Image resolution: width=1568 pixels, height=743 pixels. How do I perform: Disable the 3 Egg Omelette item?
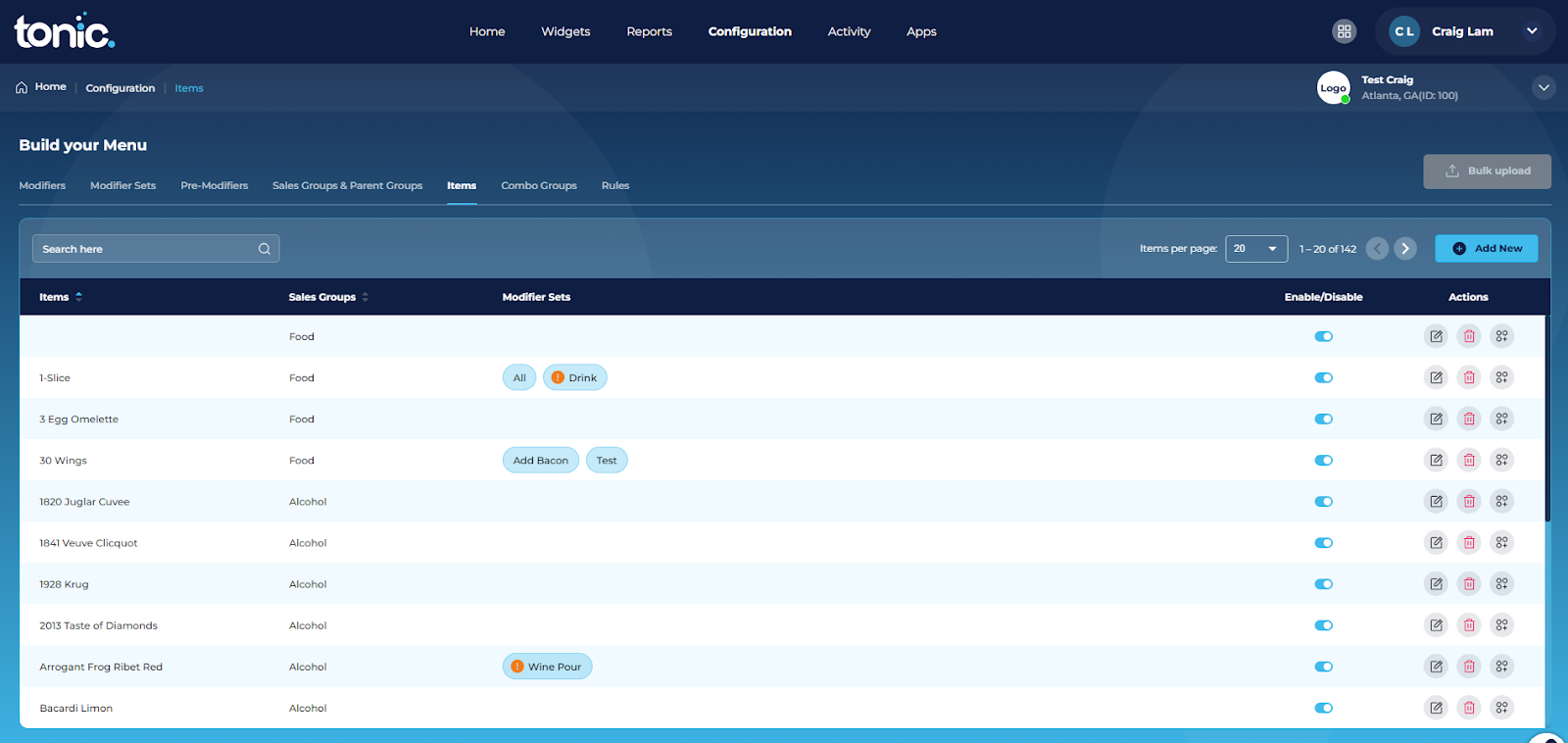pos(1324,419)
